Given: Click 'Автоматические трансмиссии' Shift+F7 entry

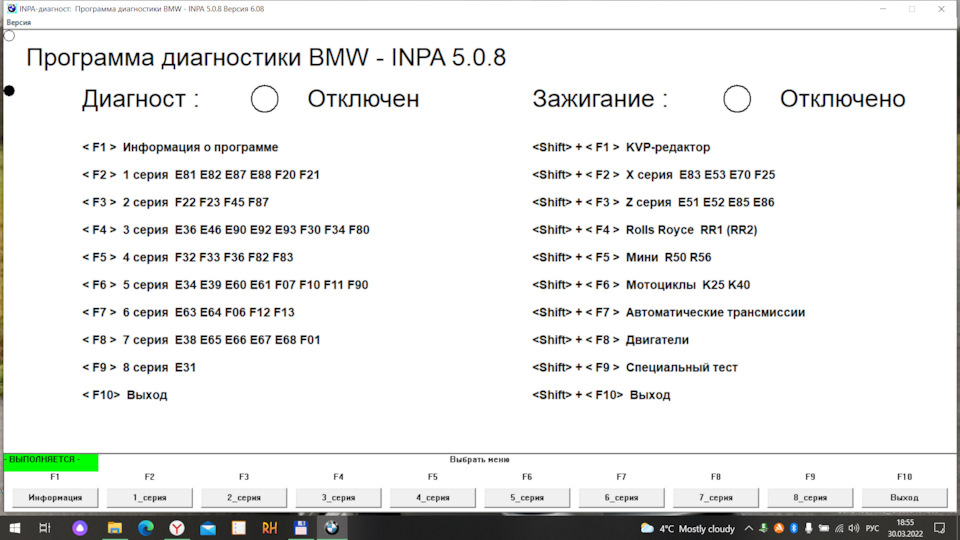Looking at the screenshot, I should pyautogui.click(x=669, y=313).
